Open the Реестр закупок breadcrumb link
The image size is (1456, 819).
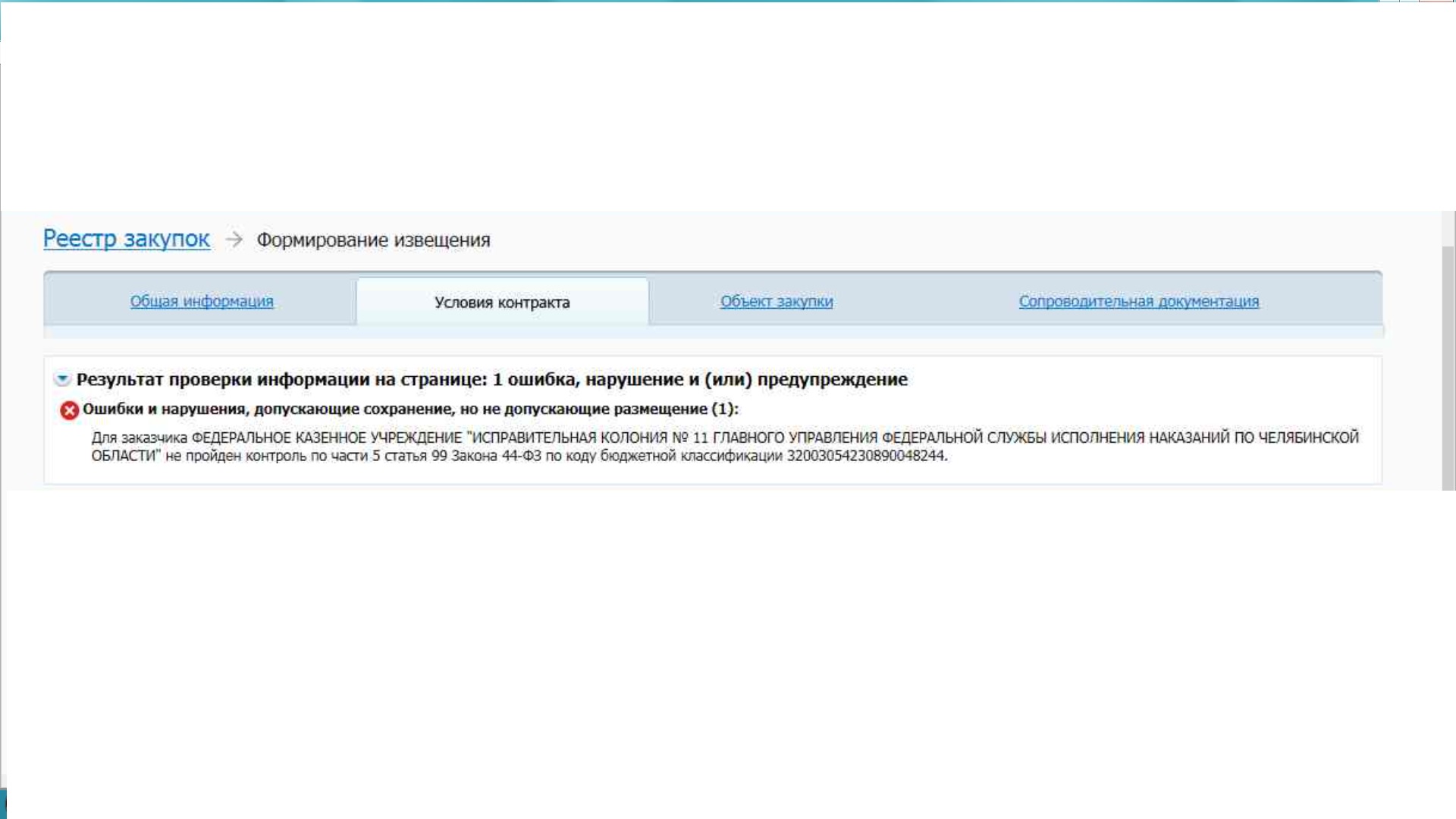(126, 239)
